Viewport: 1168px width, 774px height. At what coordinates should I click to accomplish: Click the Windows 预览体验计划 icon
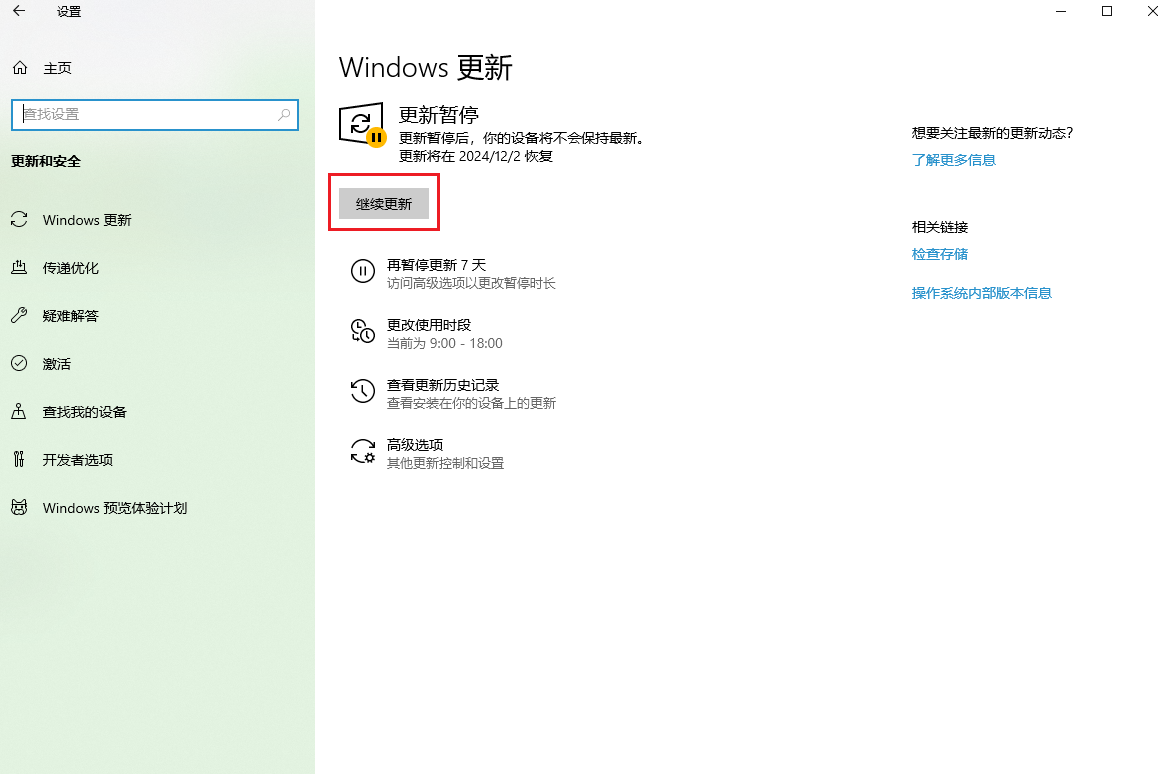[x=20, y=507]
